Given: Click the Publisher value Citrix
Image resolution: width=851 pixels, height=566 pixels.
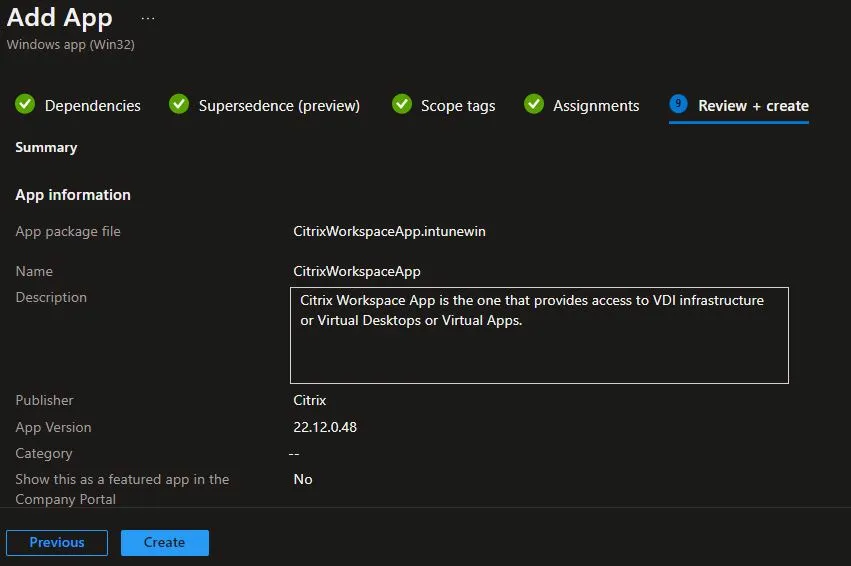Looking at the screenshot, I should click(x=309, y=400).
